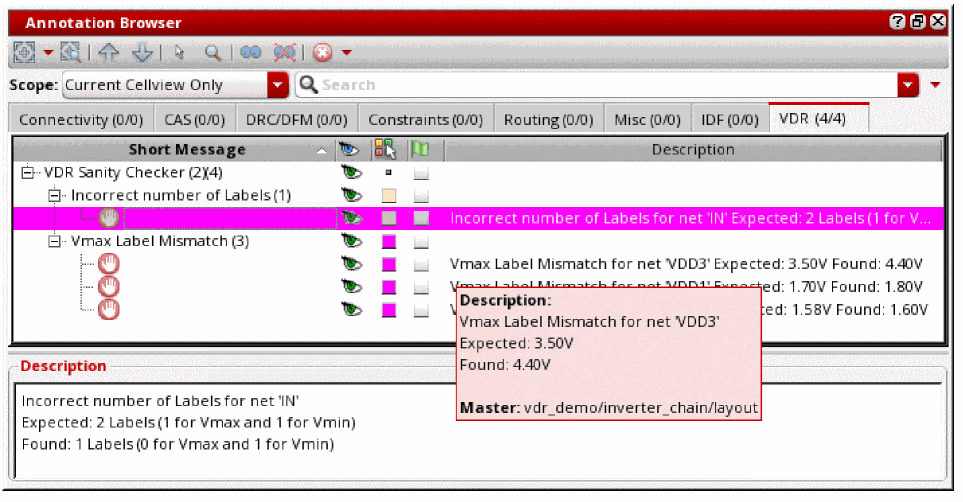Open the Constraints (0/0) tab
This screenshot has width=963, height=502.
tap(426, 119)
